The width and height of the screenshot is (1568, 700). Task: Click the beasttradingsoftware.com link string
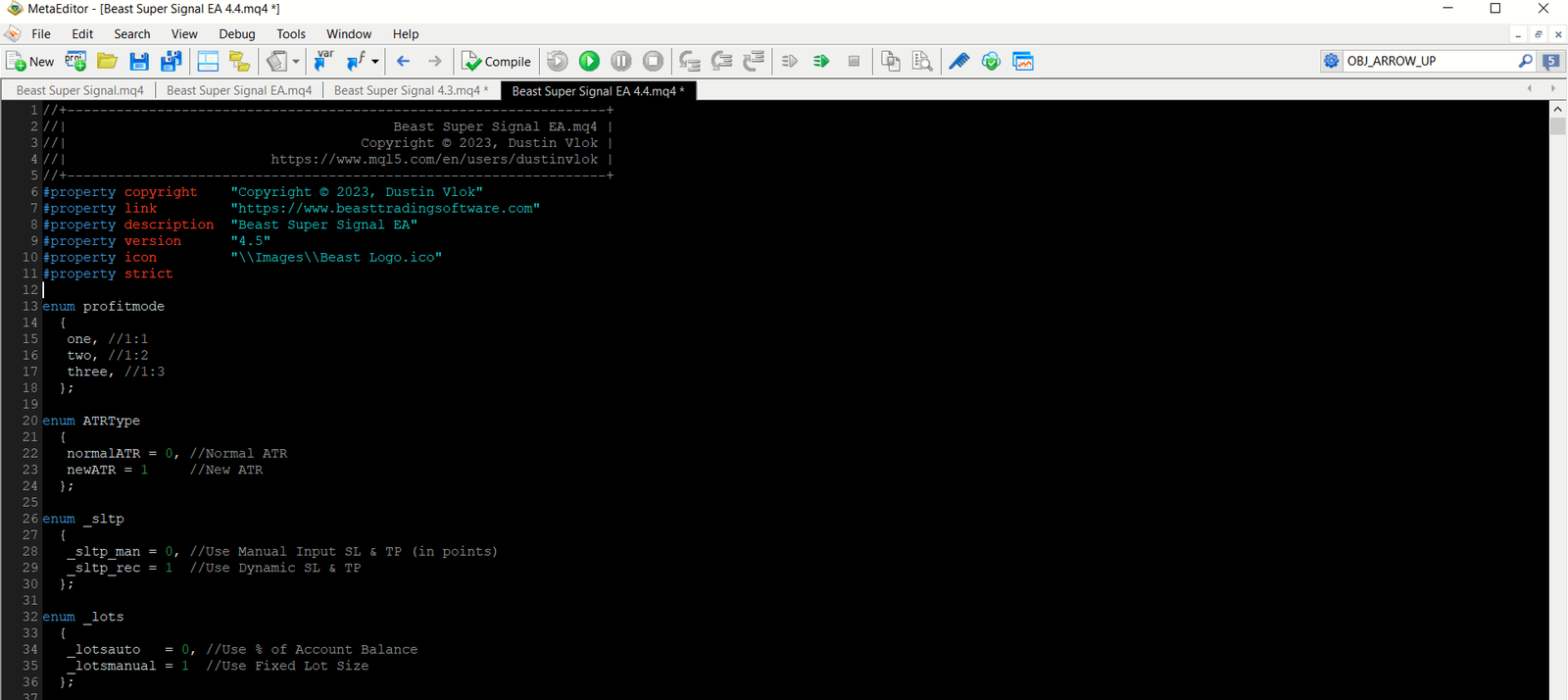(x=385, y=208)
